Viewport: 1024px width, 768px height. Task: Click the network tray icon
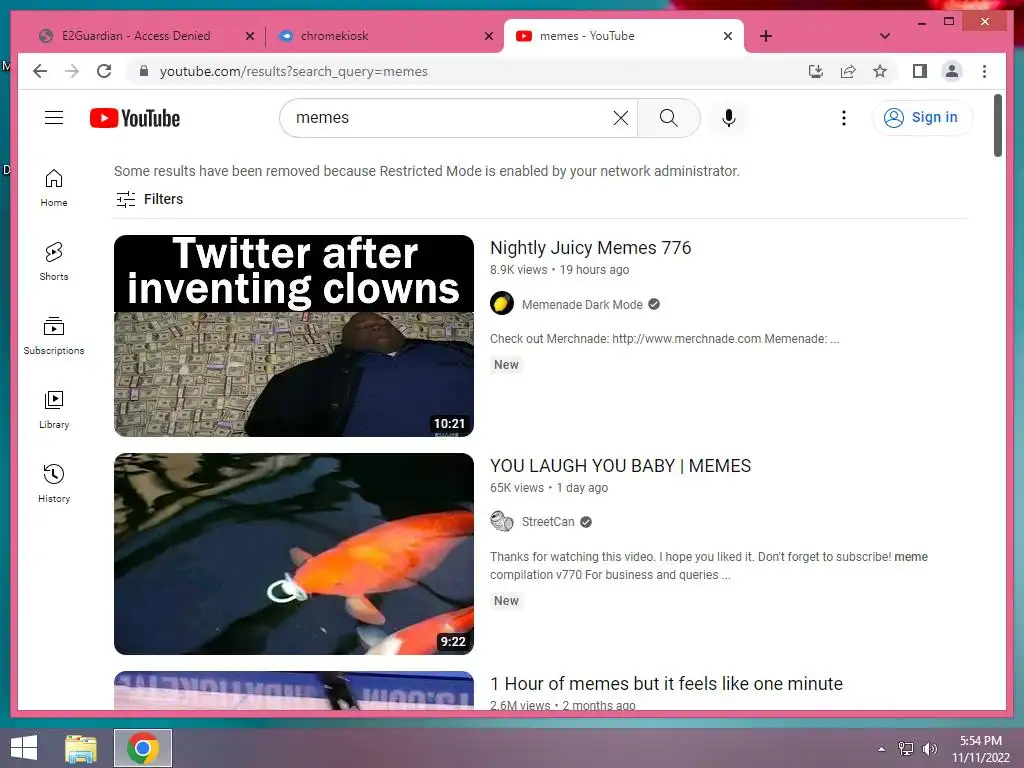(905, 749)
